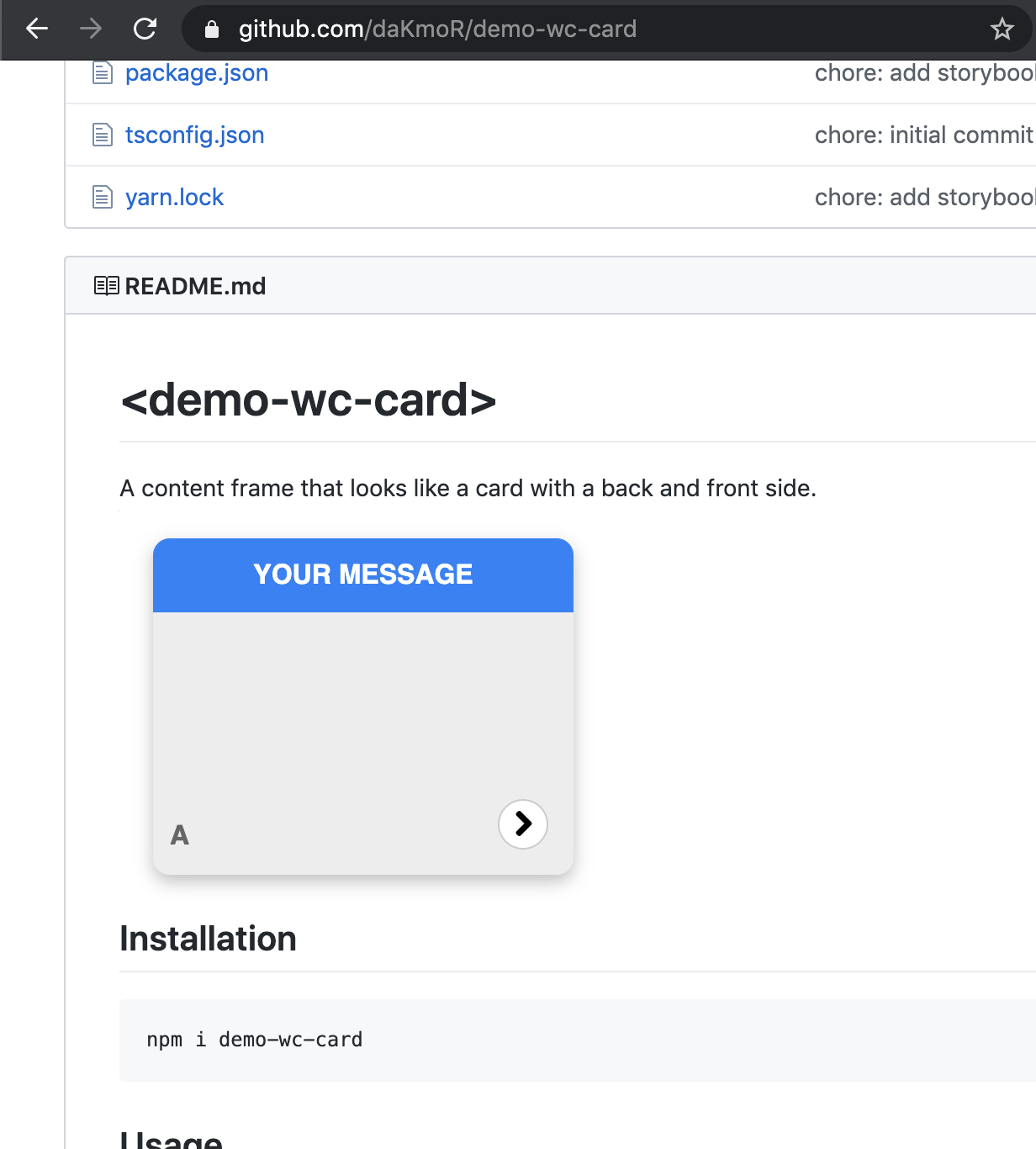Reload the page using the refresh icon
This screenshot has height=1149, width=1036.
[x=145, y=29]
